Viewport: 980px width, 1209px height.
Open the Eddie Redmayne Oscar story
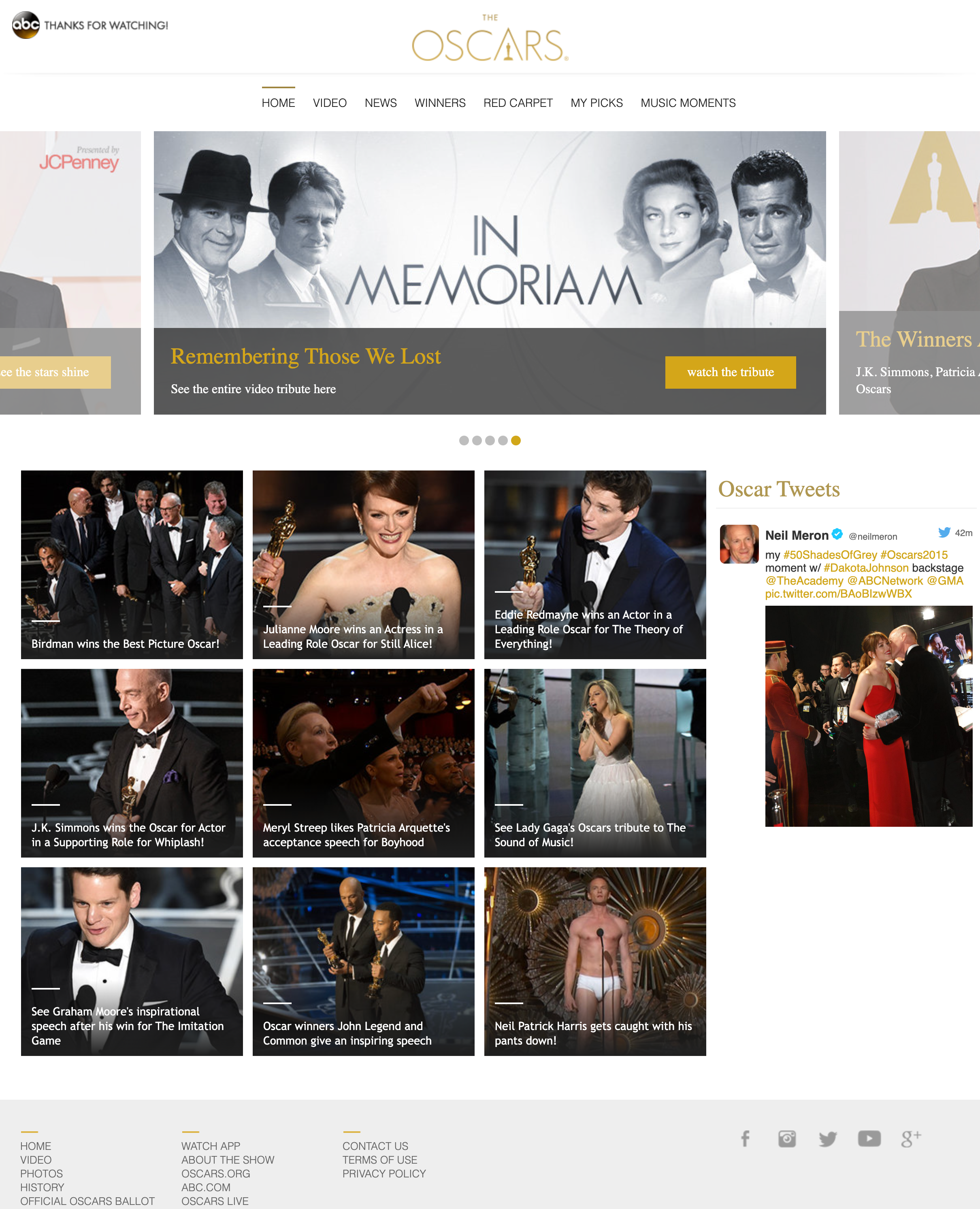point(595,564)
